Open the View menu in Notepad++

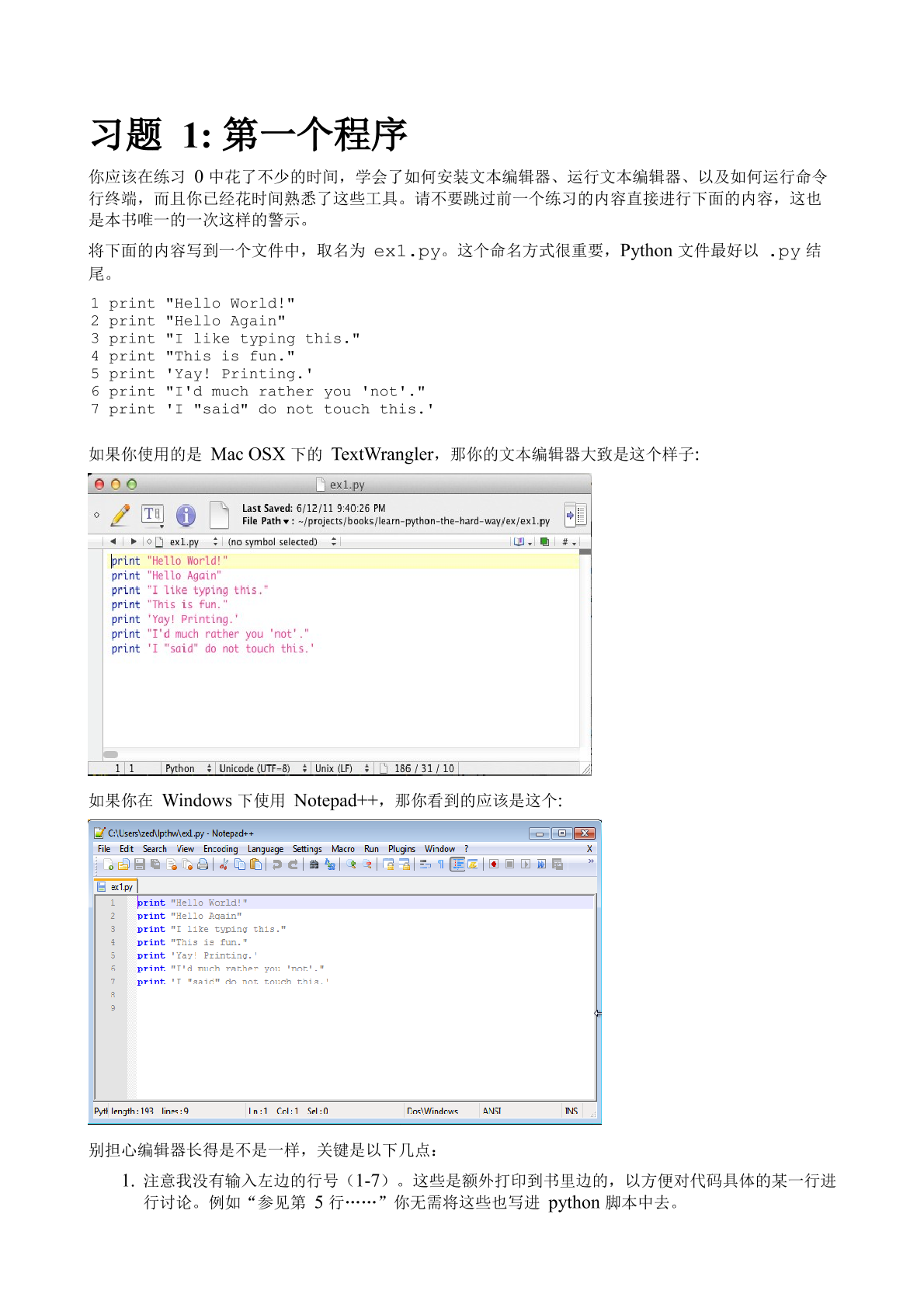coord(185,849)
